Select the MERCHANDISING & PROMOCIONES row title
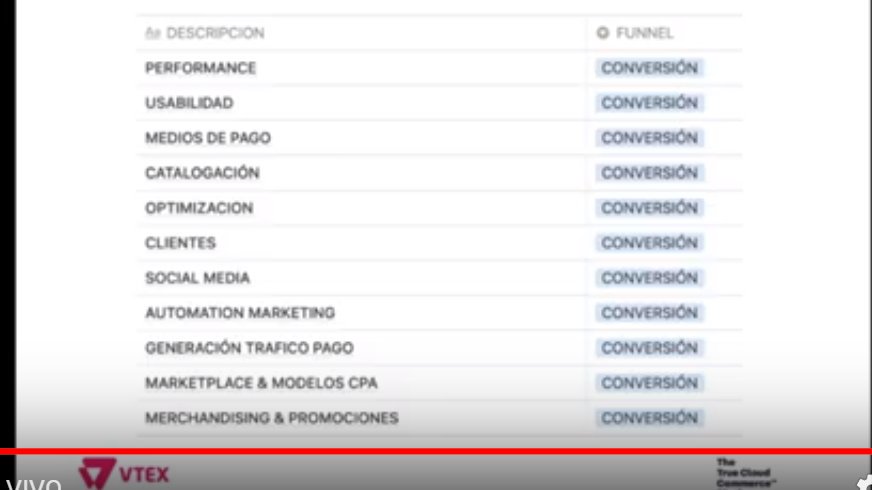Screen dimensions: 872x490 (272, 418)
